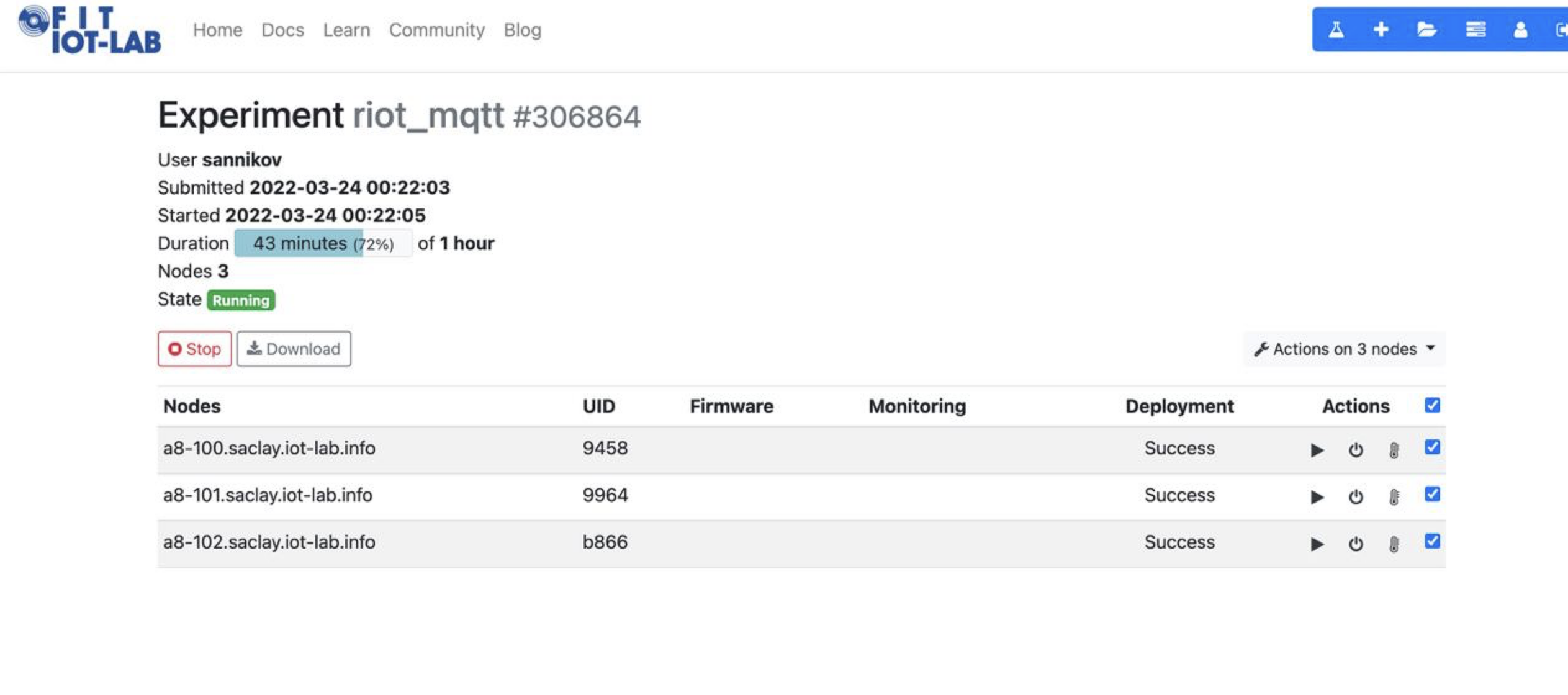
Task: Click started timestamp 2022-03-24 00:22:05
Action: click(325, 215)
